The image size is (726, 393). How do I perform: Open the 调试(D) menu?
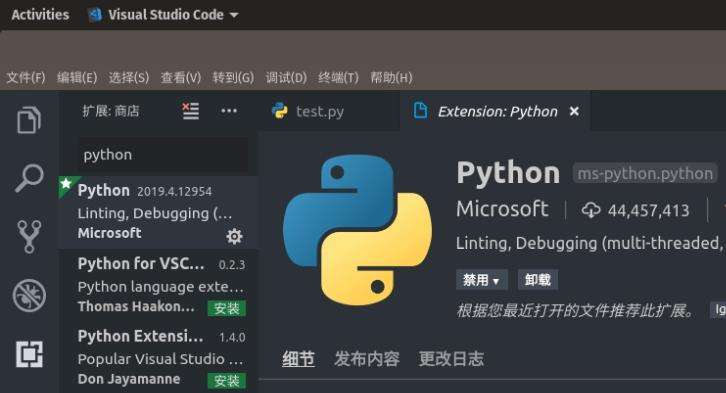[x=286, y=77]
